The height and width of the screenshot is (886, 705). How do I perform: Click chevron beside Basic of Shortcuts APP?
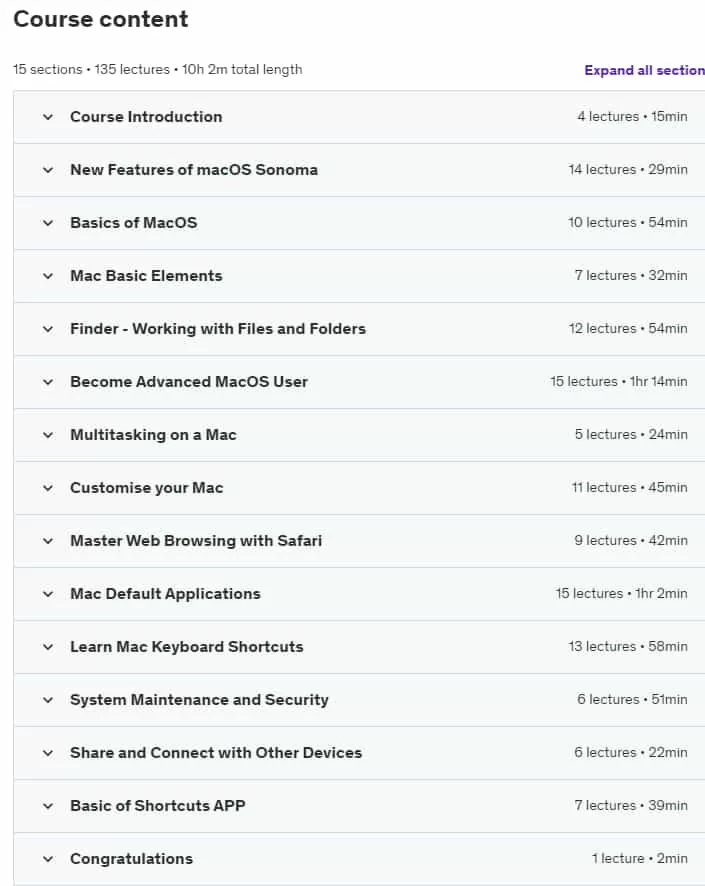click(48, 806)
